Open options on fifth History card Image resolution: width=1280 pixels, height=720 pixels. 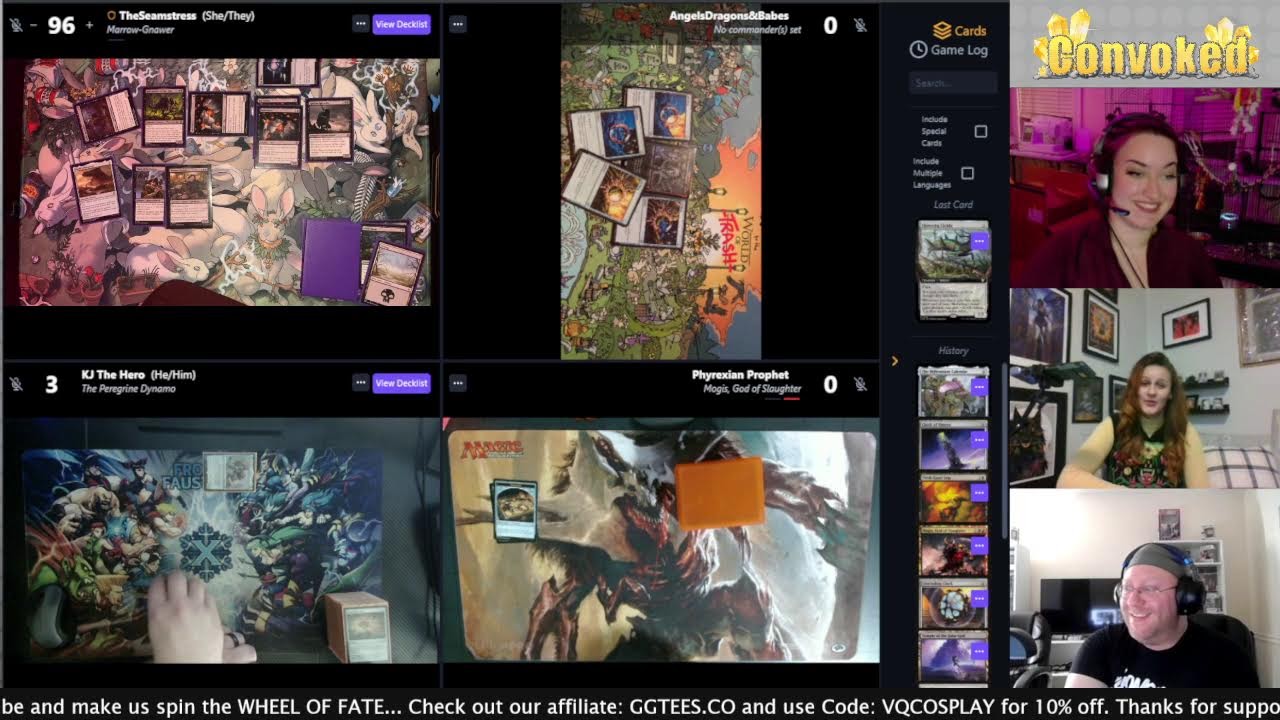click(x=979, y=598)
